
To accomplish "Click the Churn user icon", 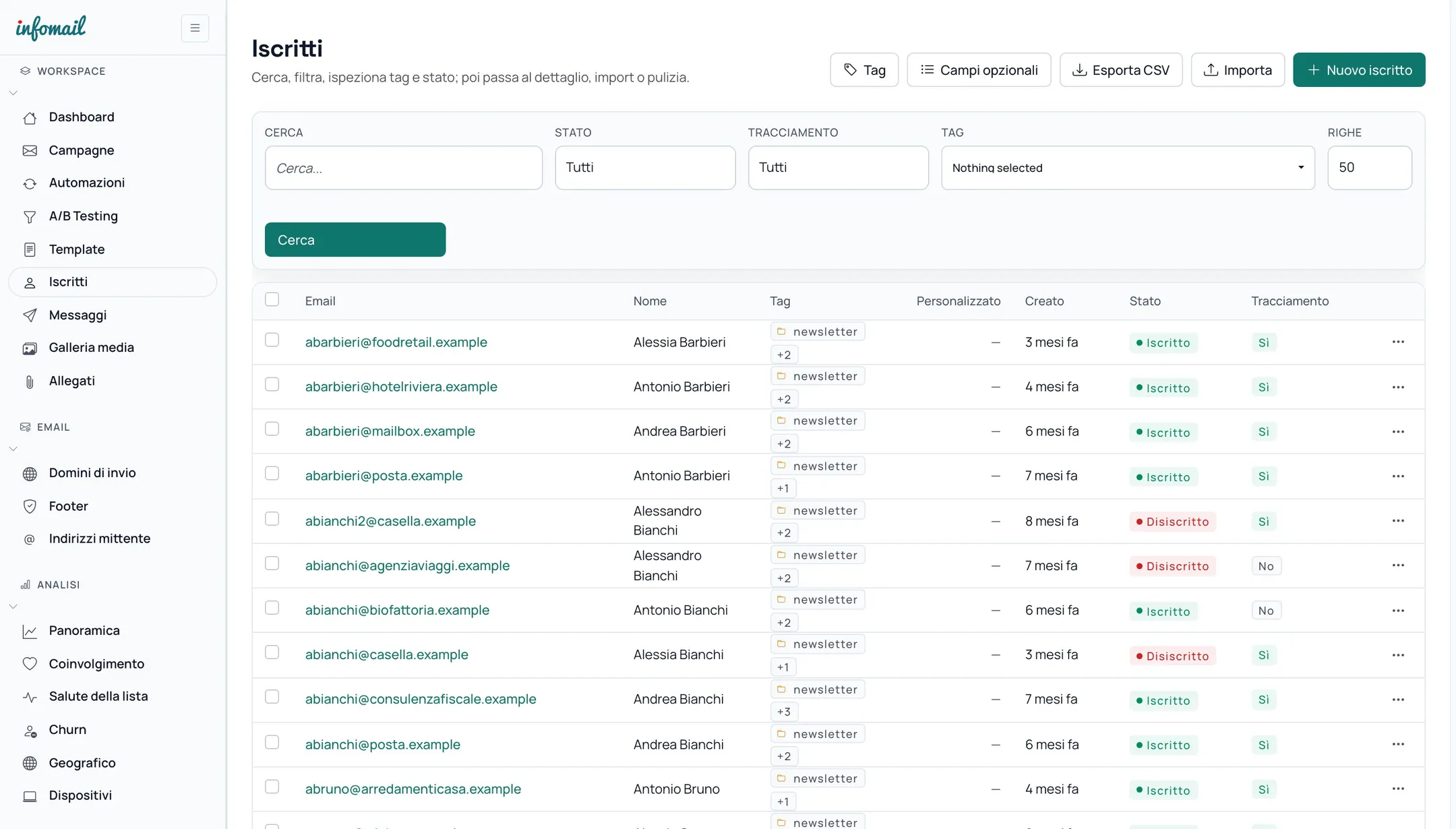I will click(x=30, y=731).
